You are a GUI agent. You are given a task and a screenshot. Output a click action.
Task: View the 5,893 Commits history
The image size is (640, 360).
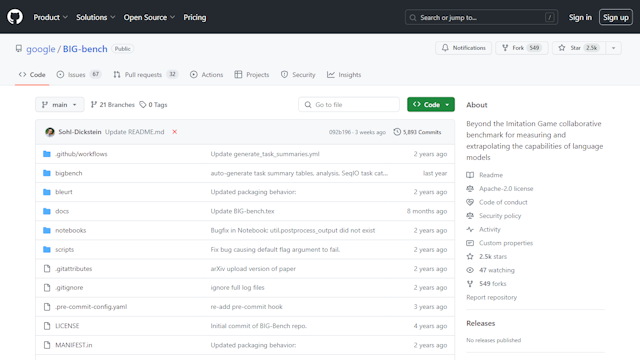pyautogui.click(x=417, y=132)
